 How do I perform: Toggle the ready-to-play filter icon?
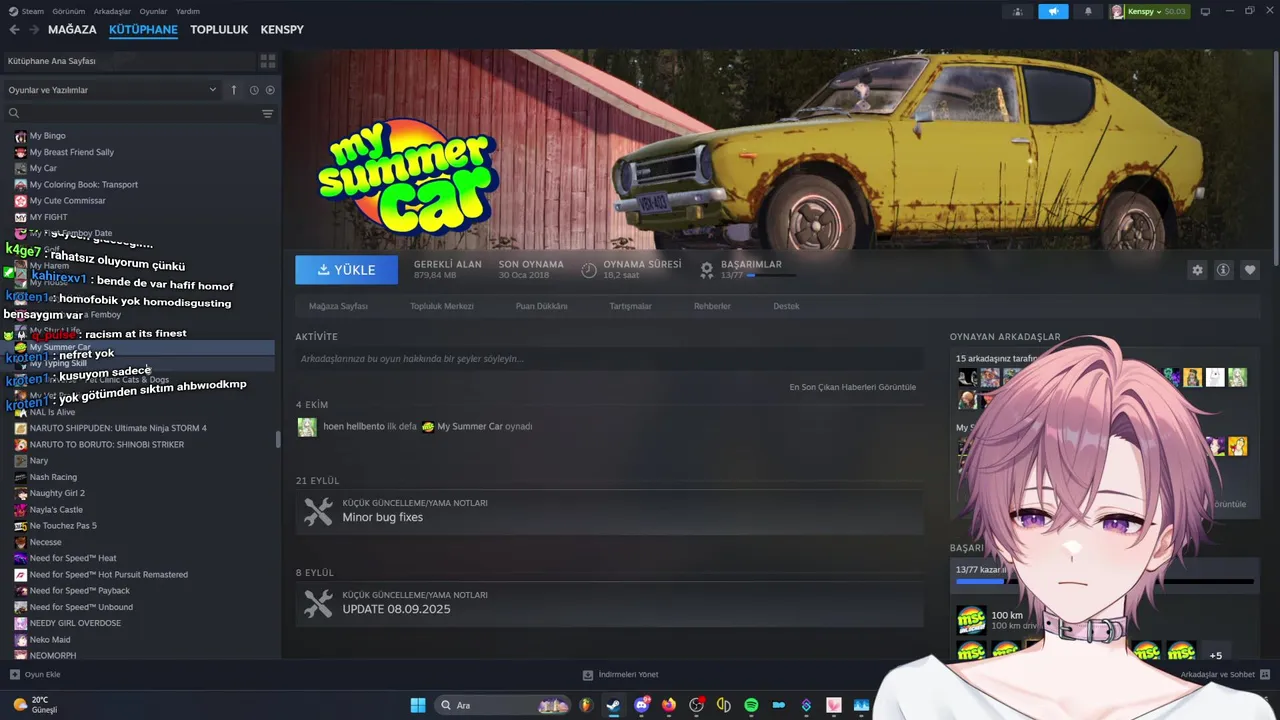270,90
